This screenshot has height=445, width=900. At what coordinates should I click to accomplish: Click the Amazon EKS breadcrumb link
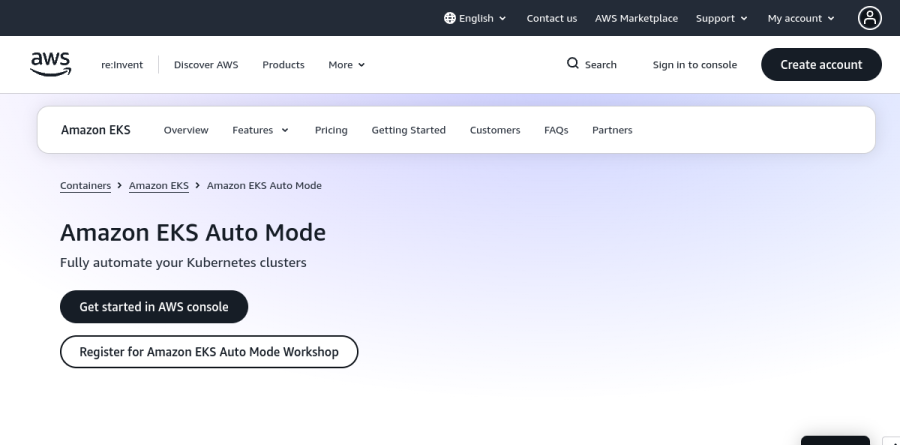[x=158, y=185]
